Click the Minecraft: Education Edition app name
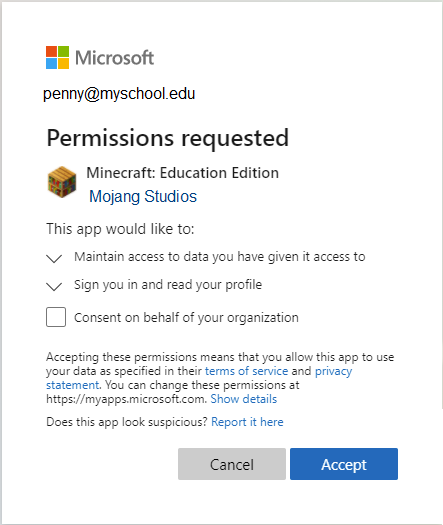Viewport: 443px width, 525px height. click(182, 173)
